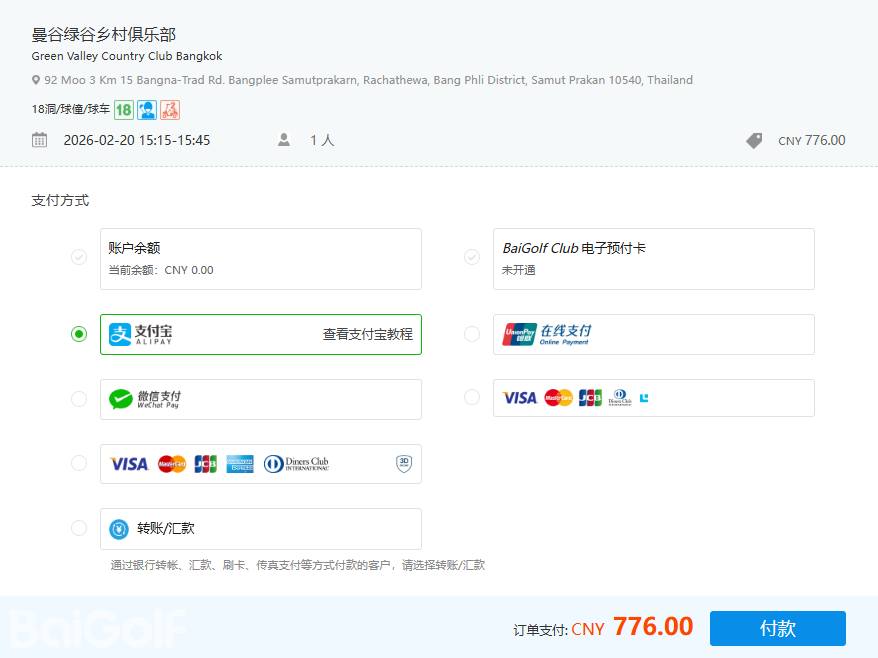Click the Alipay logo icon
878x658 pixels.
tap(121, 334)
